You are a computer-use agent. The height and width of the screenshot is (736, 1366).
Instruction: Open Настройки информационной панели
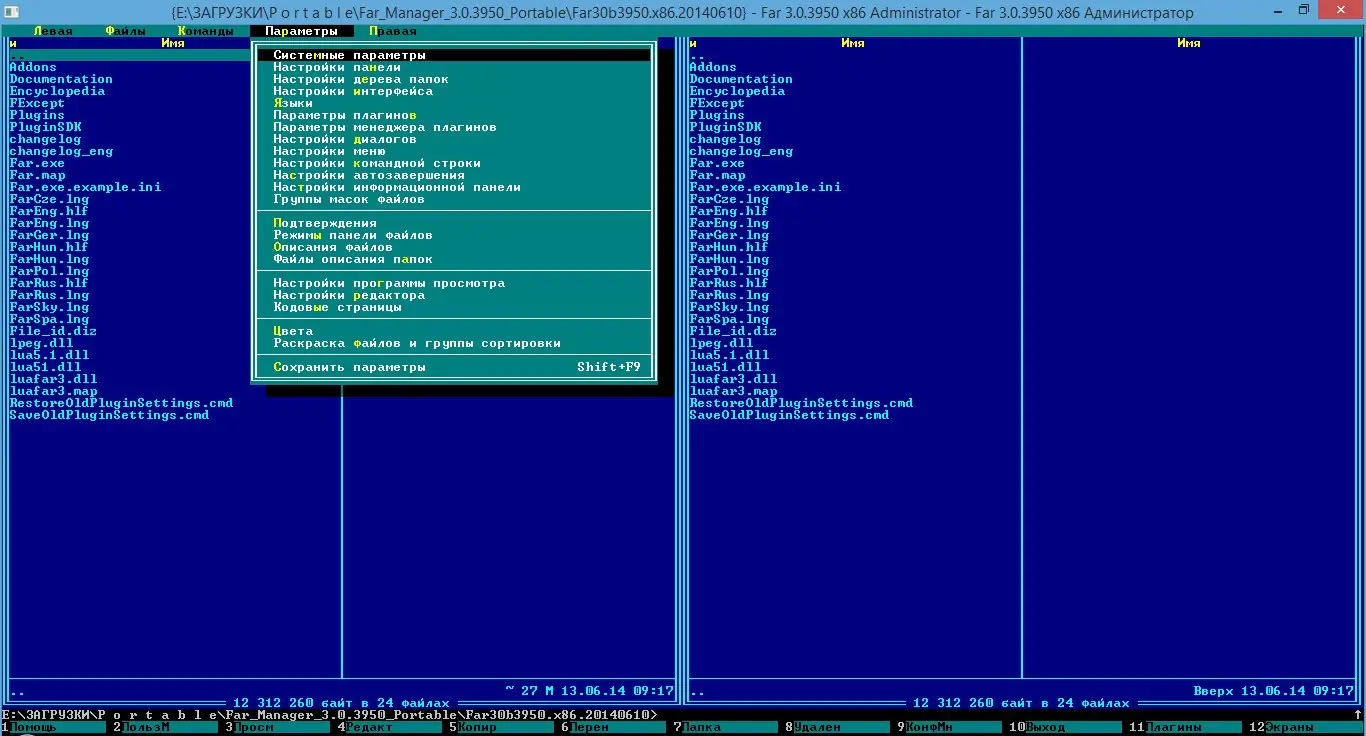(453, 187)
